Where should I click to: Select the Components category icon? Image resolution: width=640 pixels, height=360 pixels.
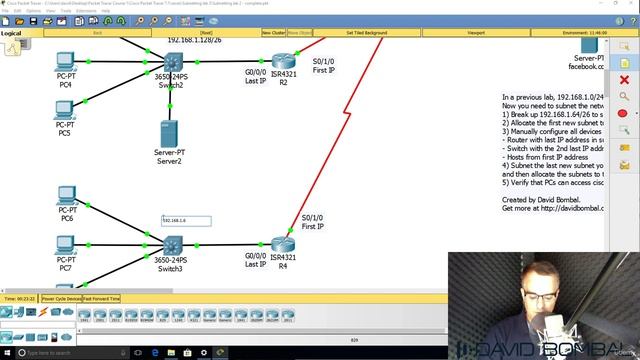tap(31, 312)
